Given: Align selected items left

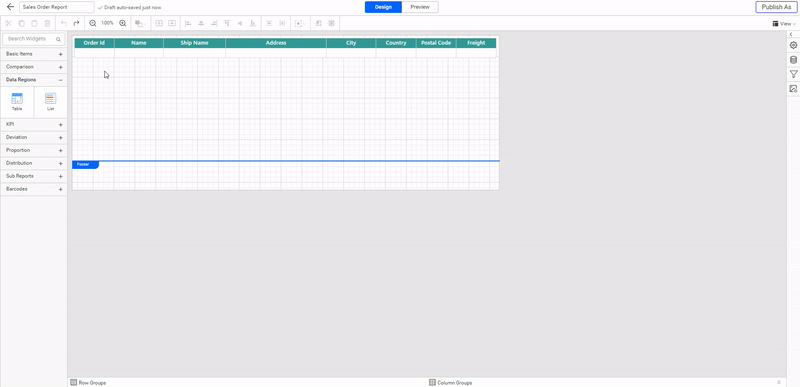Looking at the screenshot, I should [x=188, y=23].
